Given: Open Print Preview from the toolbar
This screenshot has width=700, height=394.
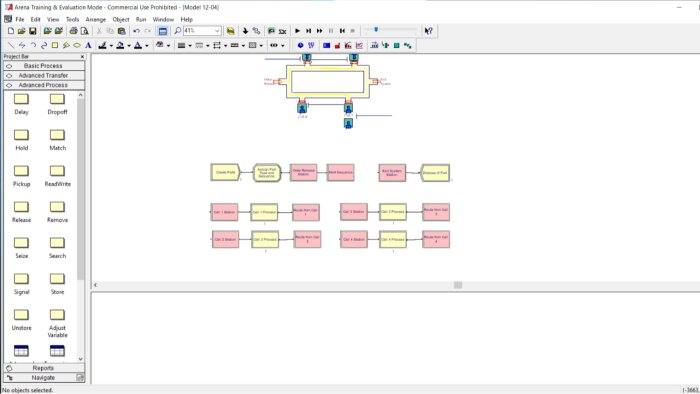Looking at the screenshot, I should click(84, 31).
